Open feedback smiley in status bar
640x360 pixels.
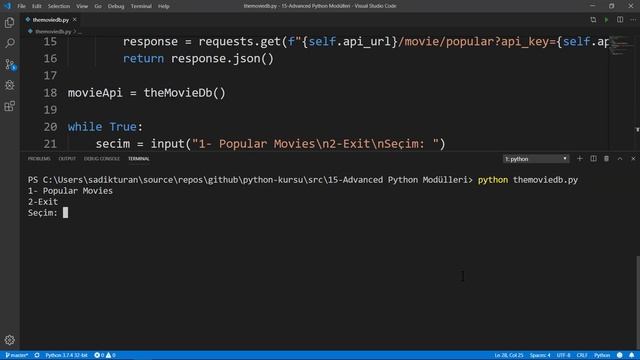pos(620,355)
